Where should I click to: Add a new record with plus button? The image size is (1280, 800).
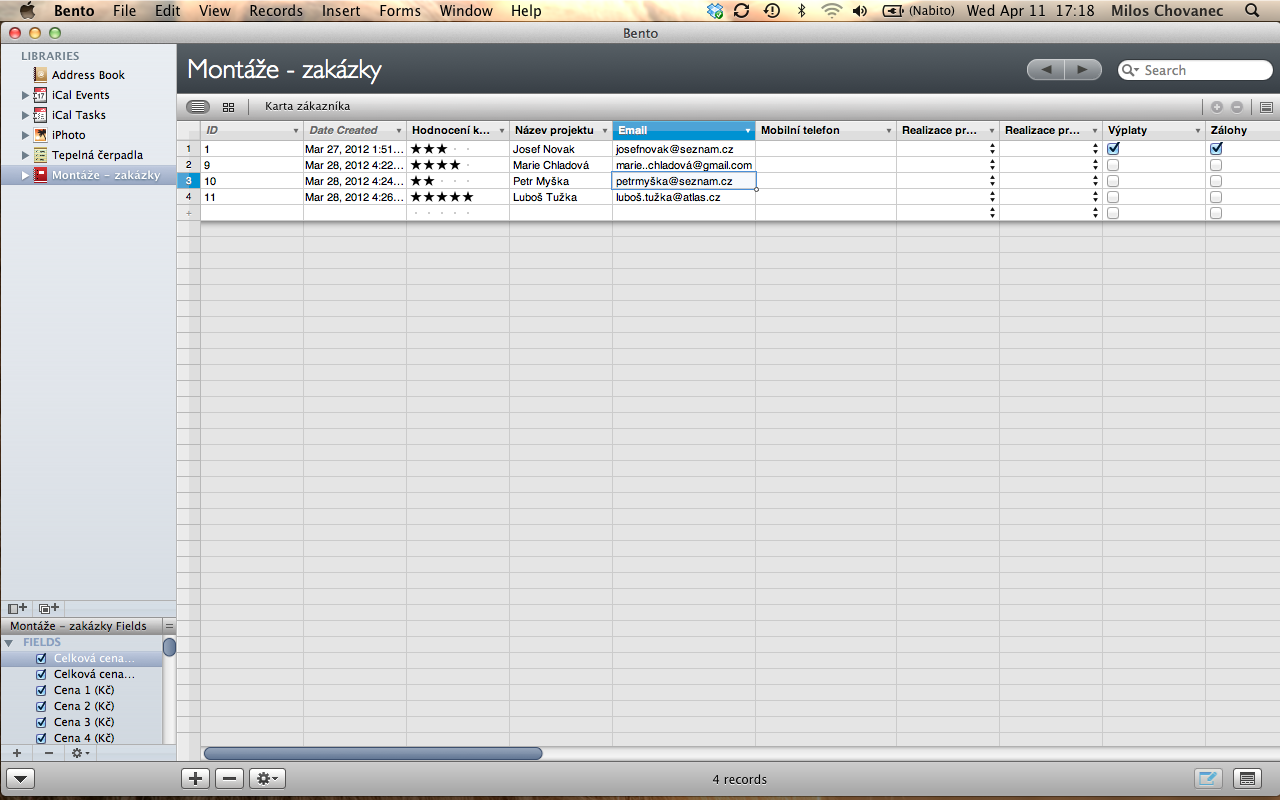pyautogui.click(x=195, y=779)
